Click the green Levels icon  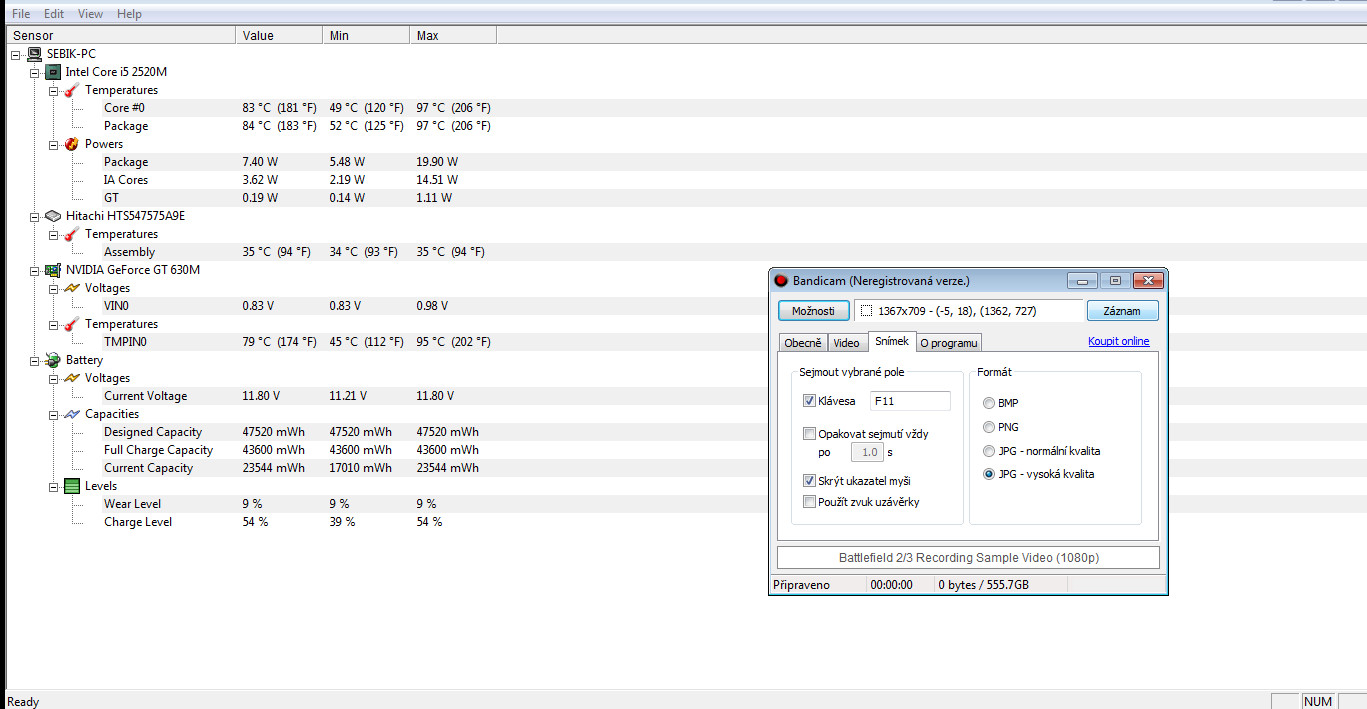coord(71,486)
